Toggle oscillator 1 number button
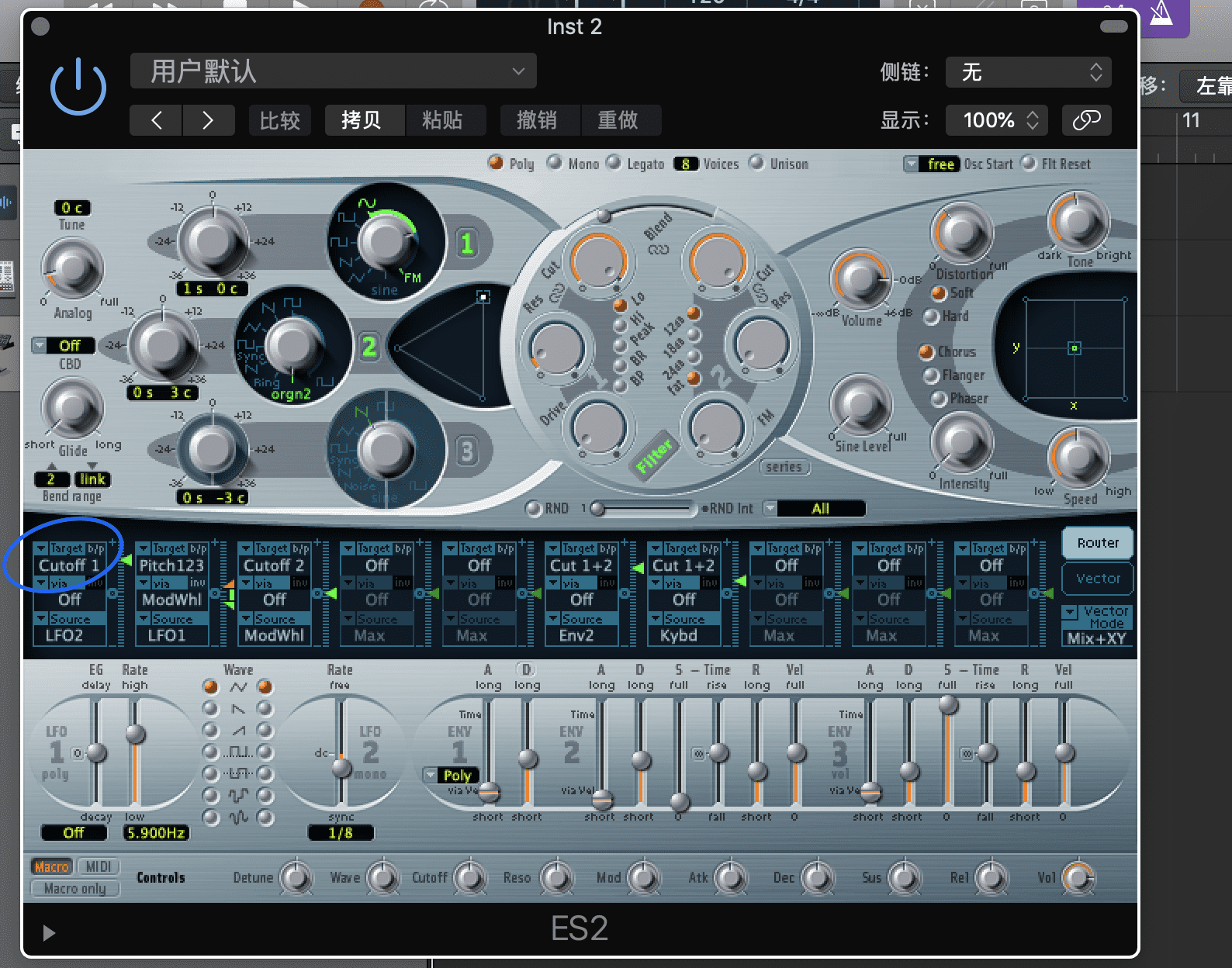This screenshot has width=1232, height=968. (x=466, y=244)
